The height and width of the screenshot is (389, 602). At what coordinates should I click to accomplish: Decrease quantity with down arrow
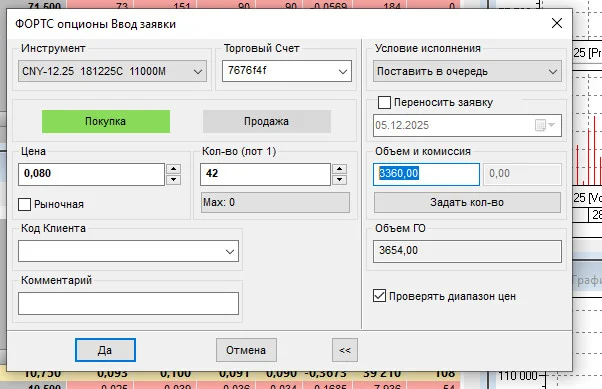[x=339, y=180]
